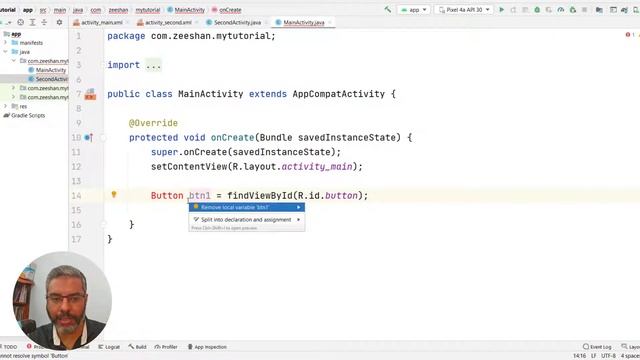Screen dimensions: 640x360
Task: Click the zeeshan breadcrumb
Action: click(x=118, y=10)
